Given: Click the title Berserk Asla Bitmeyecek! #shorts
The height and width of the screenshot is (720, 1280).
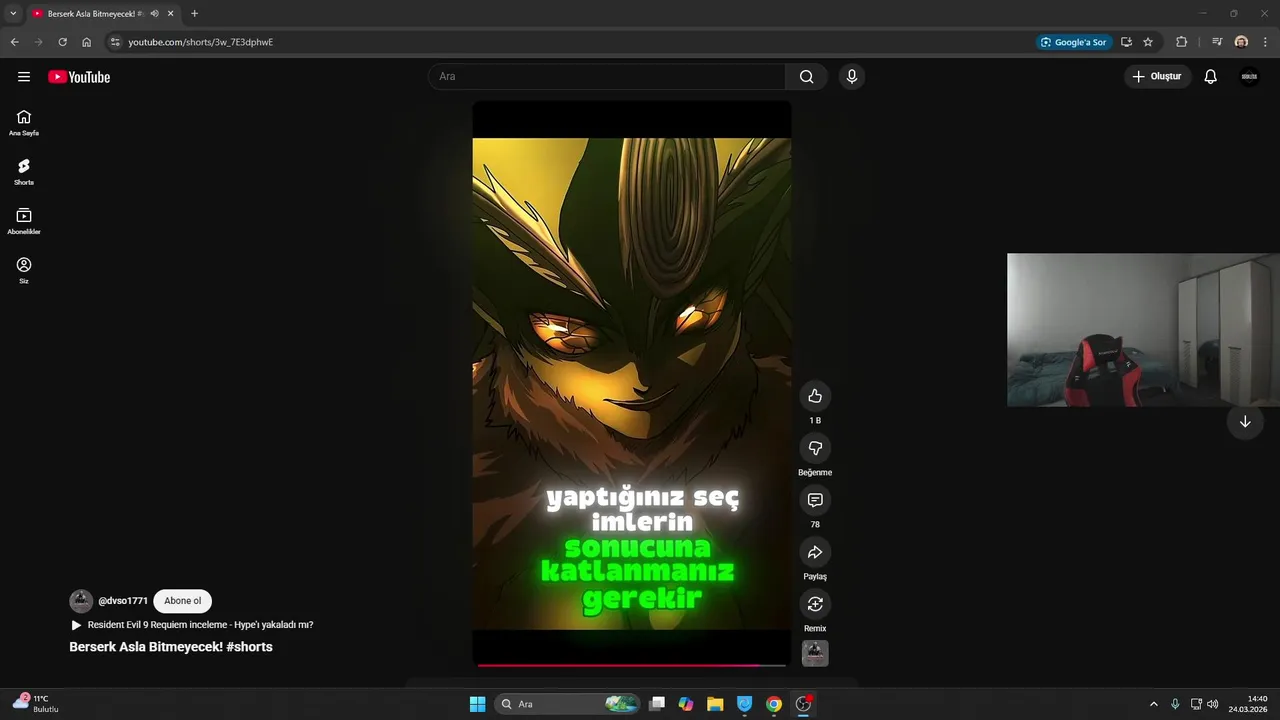Looking at the screenshot, I should coord(171,647).
